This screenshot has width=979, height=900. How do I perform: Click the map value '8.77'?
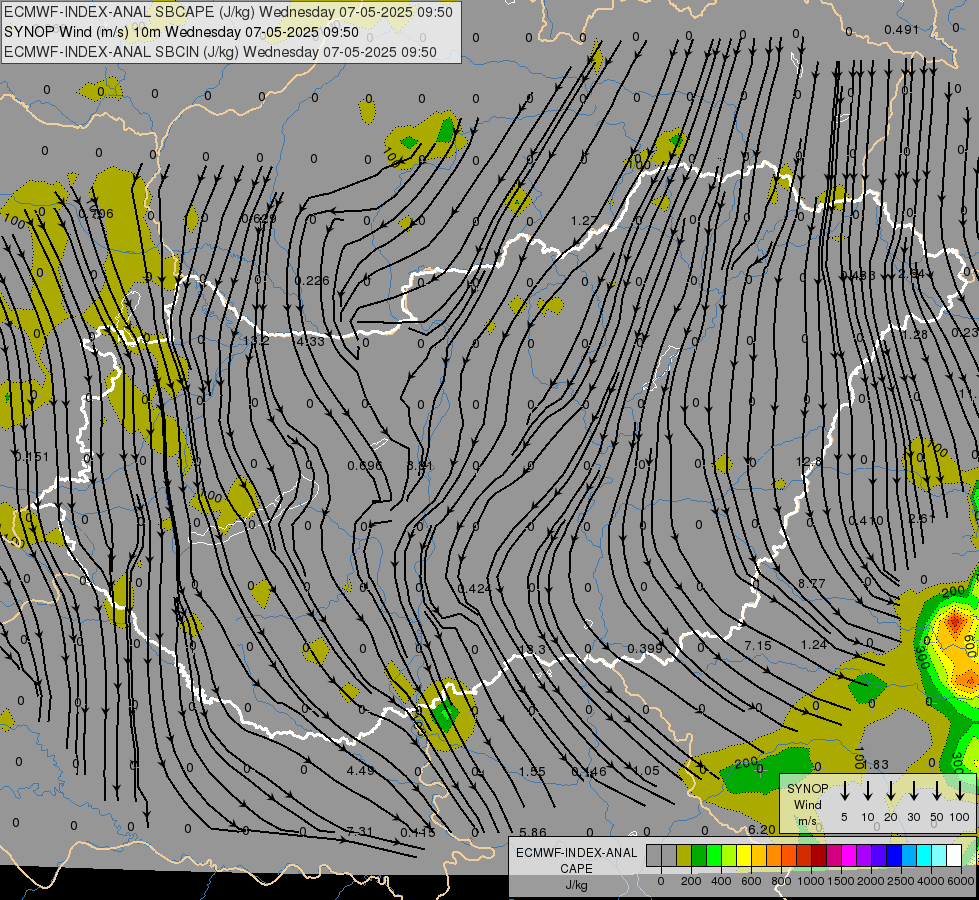[x=812, y=584]
